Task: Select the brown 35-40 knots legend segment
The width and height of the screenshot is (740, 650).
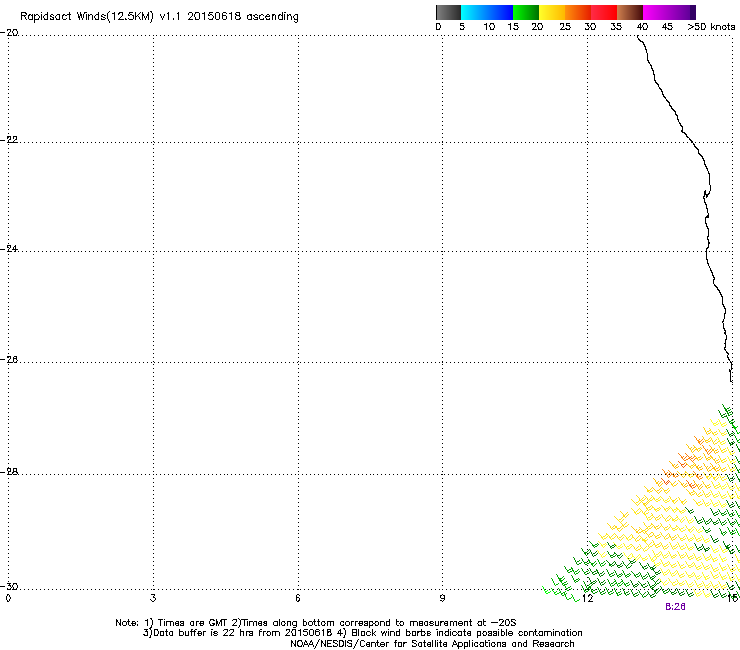Action: coord(630,12)
